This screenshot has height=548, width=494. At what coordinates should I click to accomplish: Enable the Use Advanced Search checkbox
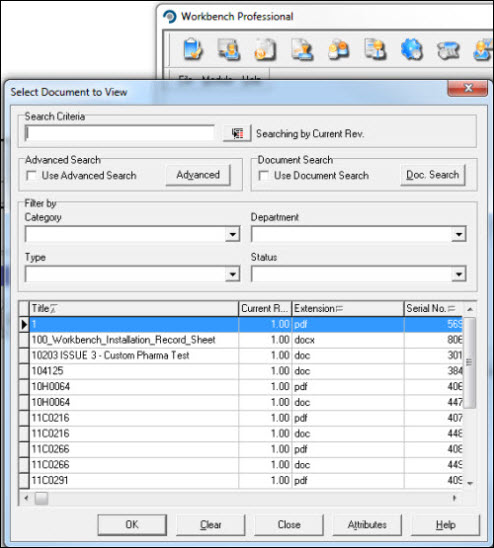pos(31,175)
